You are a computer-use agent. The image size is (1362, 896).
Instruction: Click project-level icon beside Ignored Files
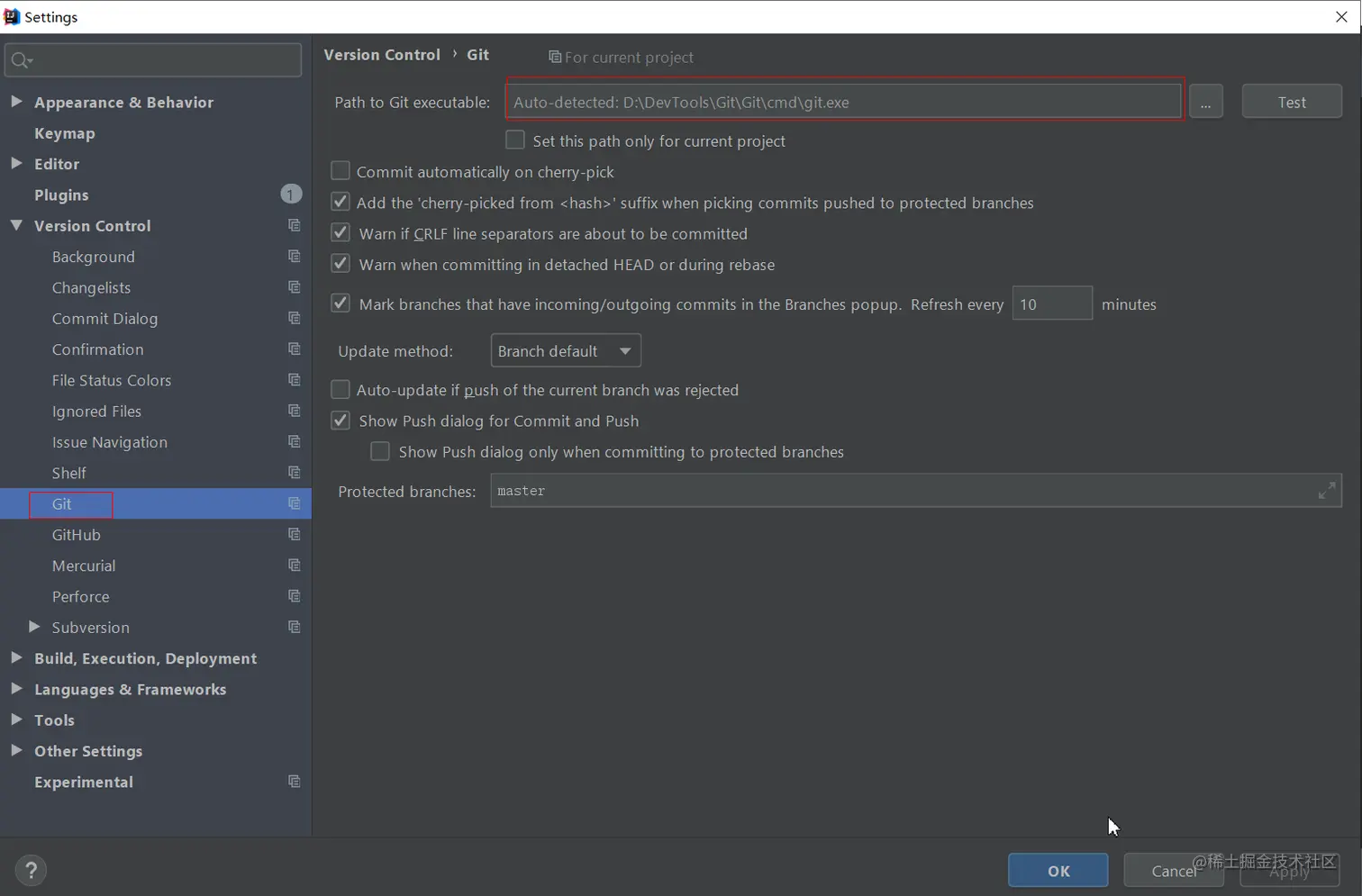(294, 411)
